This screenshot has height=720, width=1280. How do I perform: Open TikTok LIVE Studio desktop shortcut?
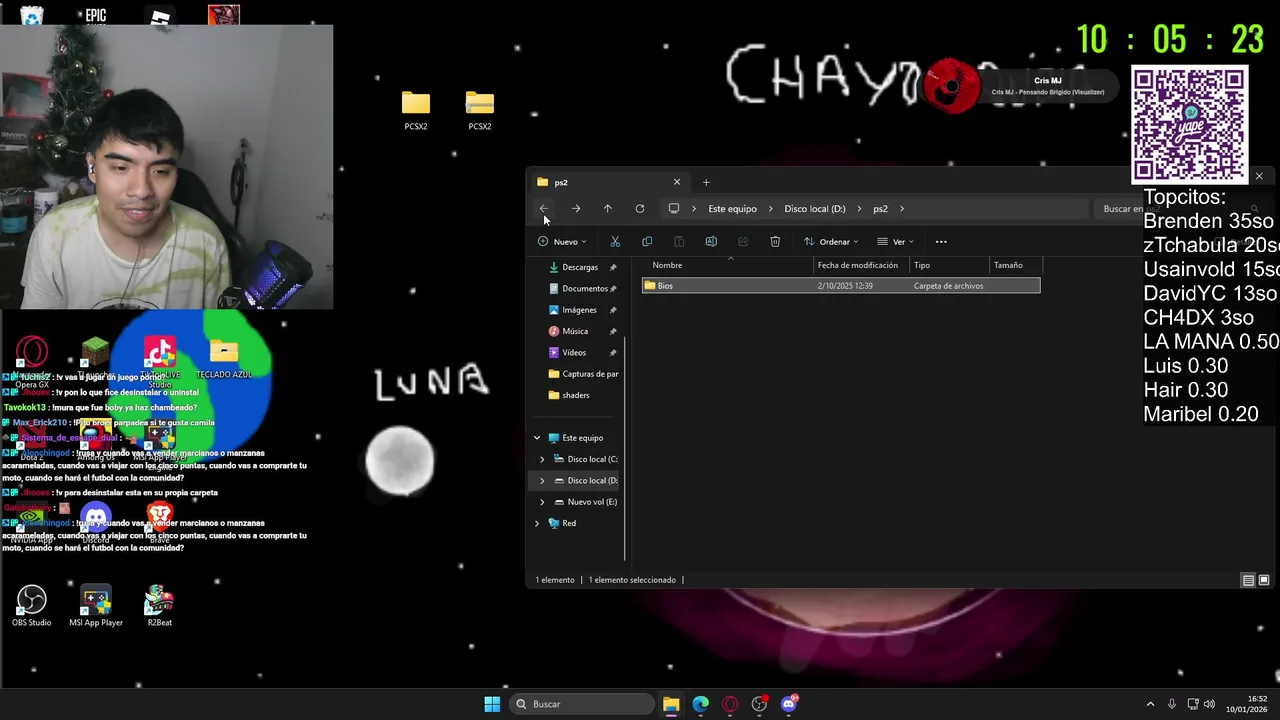point(160,362)
